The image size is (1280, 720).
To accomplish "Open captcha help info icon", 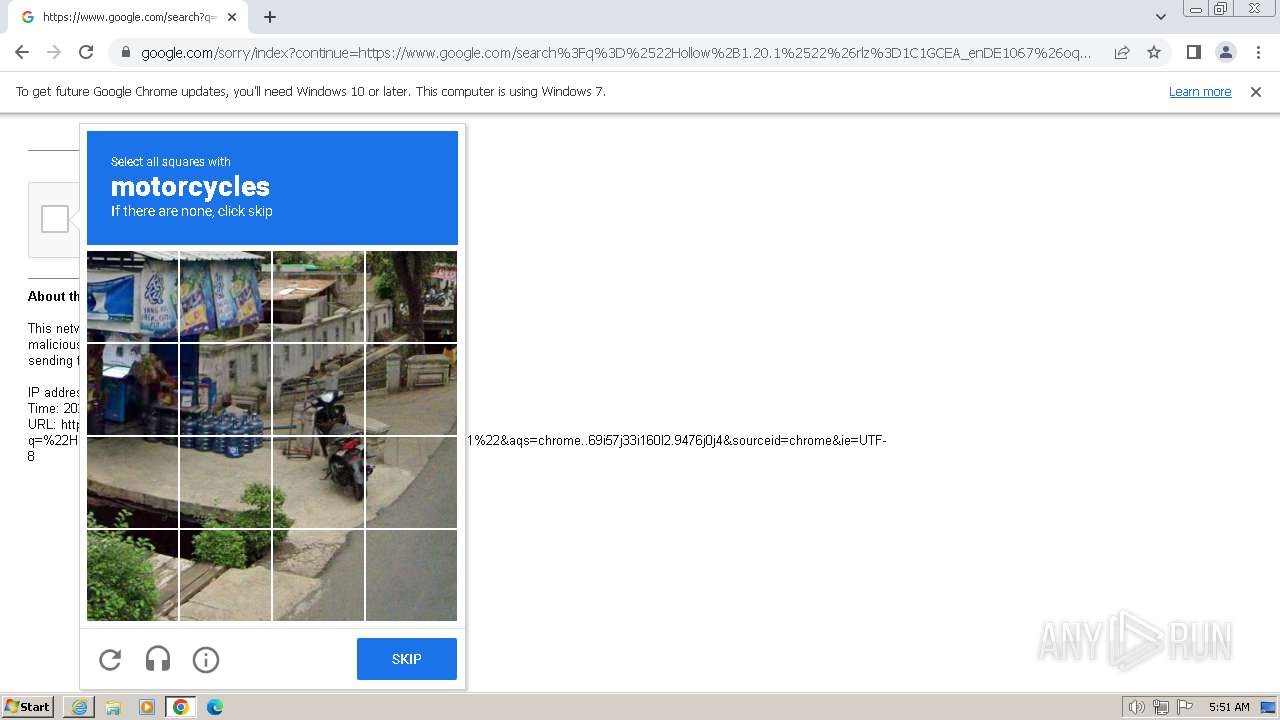I will 206,659.
